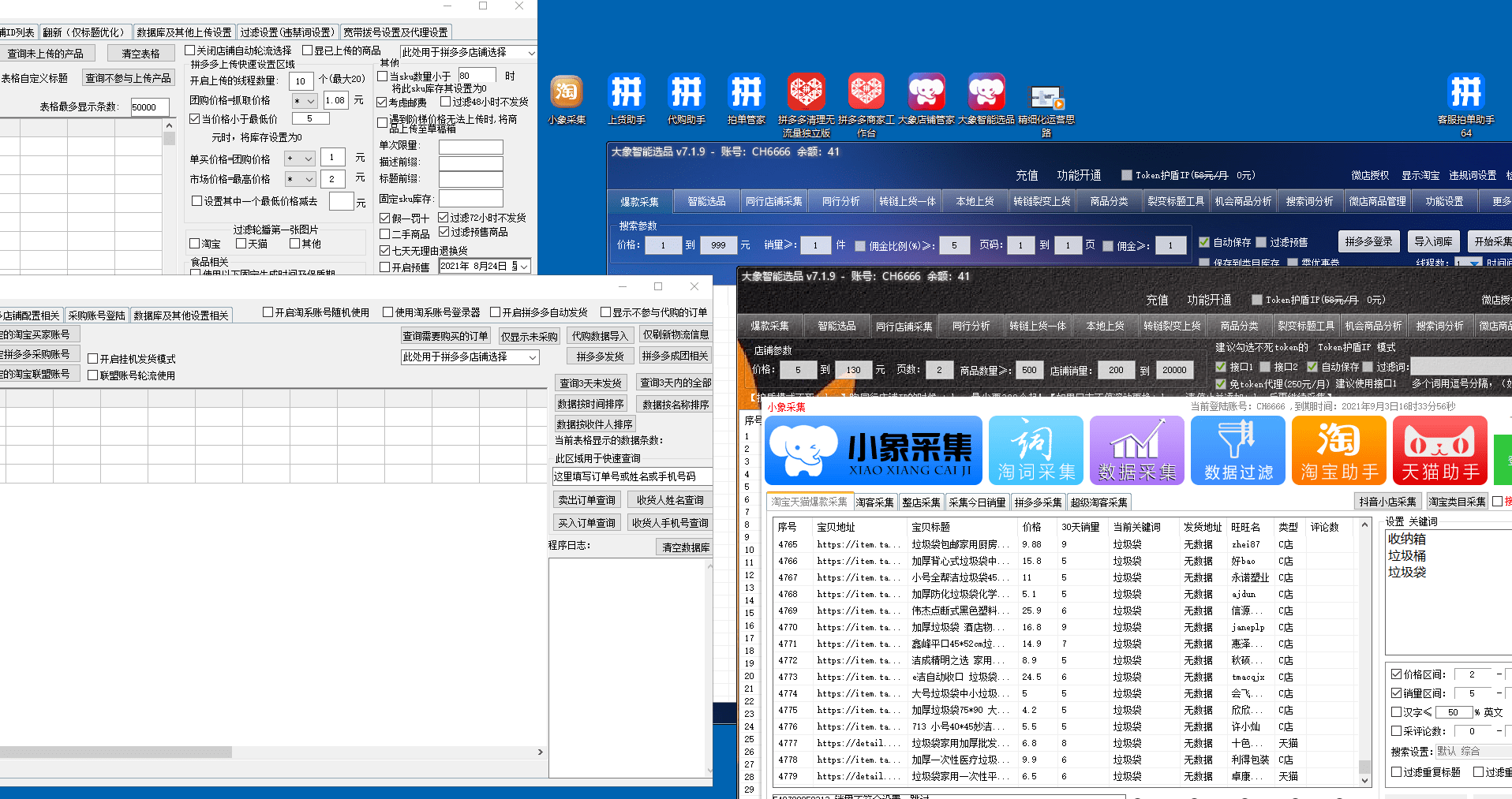Switch to 拼多多采集 tab in 小象采集
This screenshot has width=1512, height=799.
pos(1038,502)
